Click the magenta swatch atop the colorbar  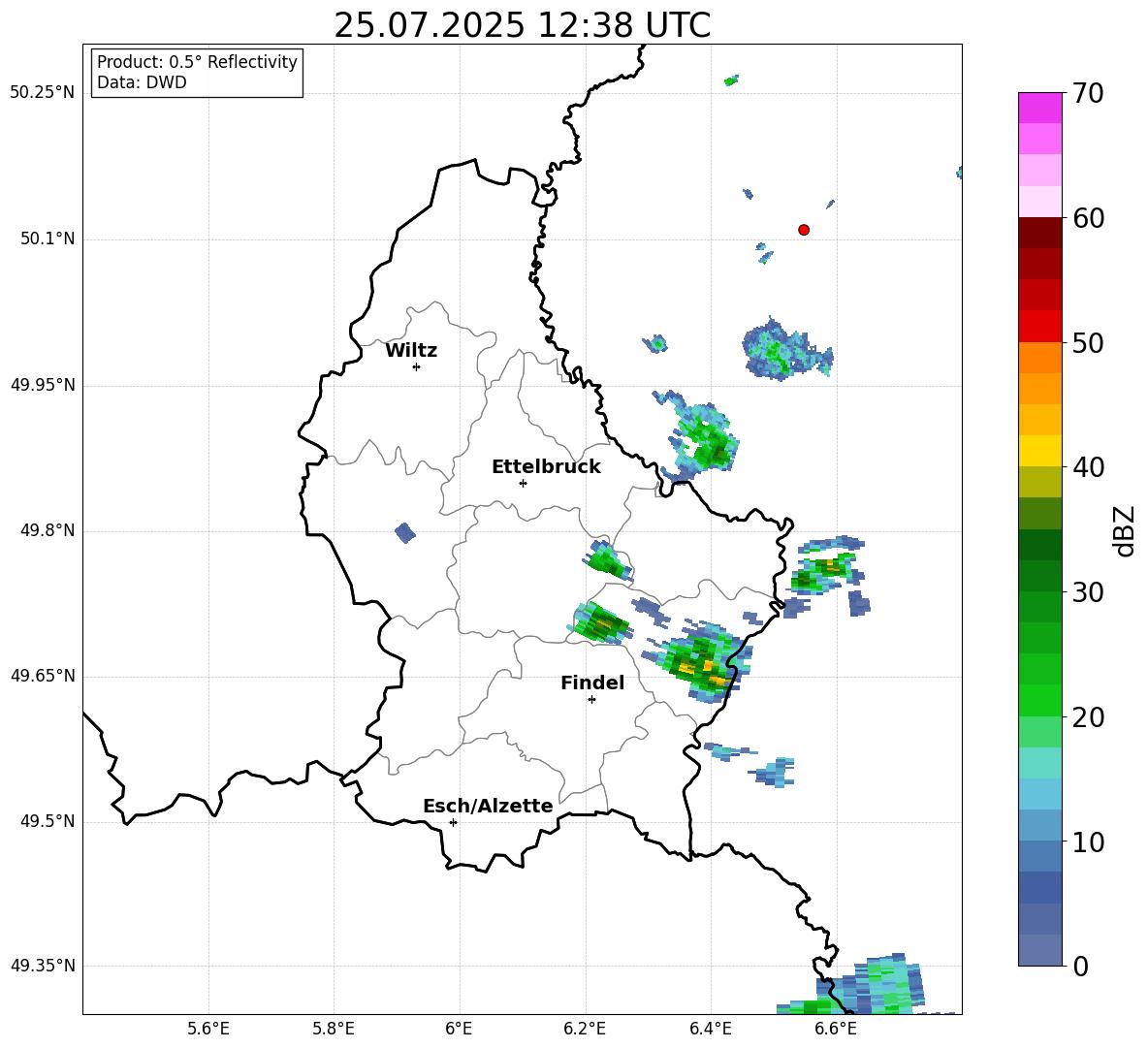pos(1039,108)
